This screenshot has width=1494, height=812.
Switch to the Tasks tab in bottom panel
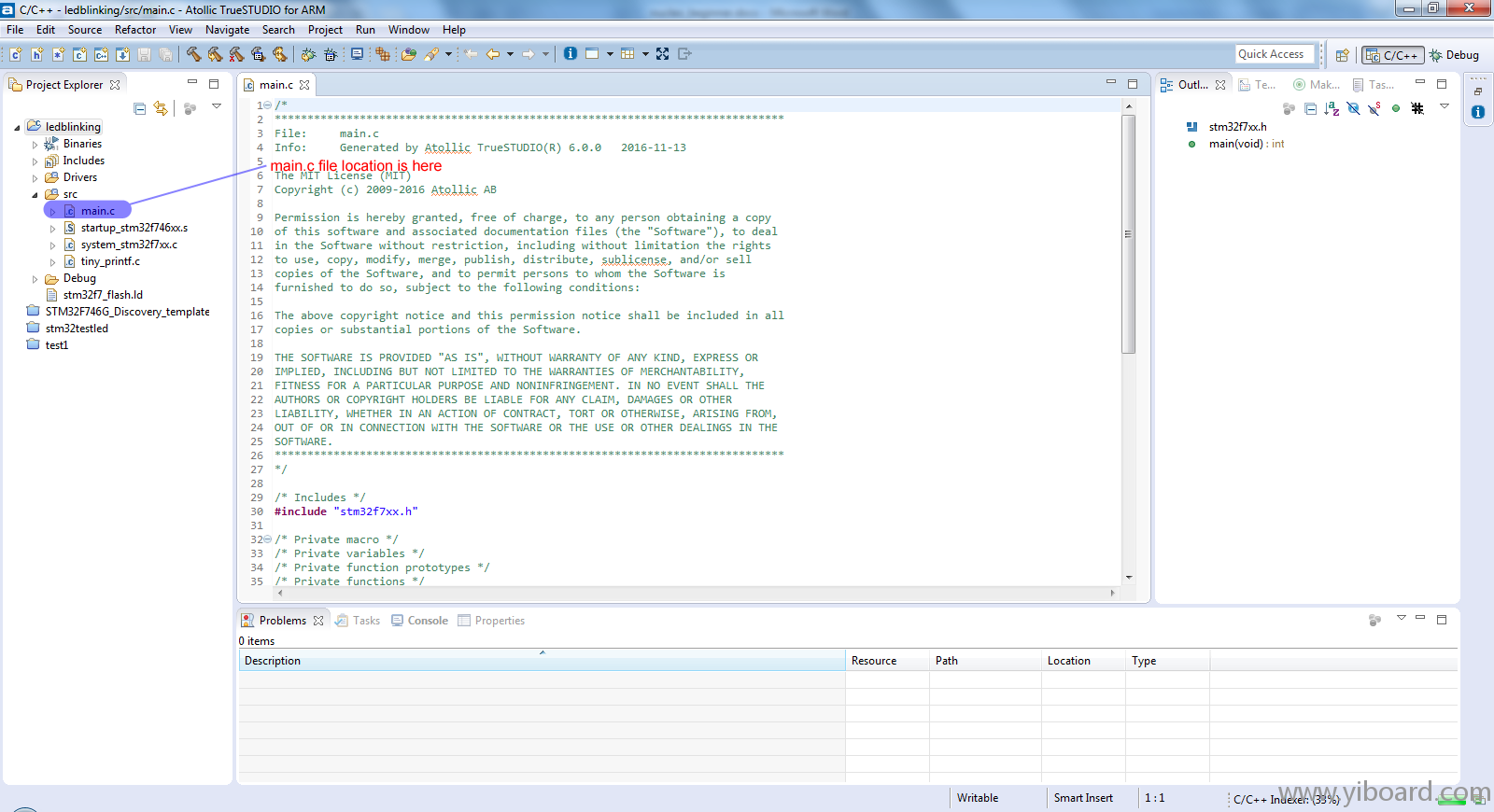click(x=358, y=621)
